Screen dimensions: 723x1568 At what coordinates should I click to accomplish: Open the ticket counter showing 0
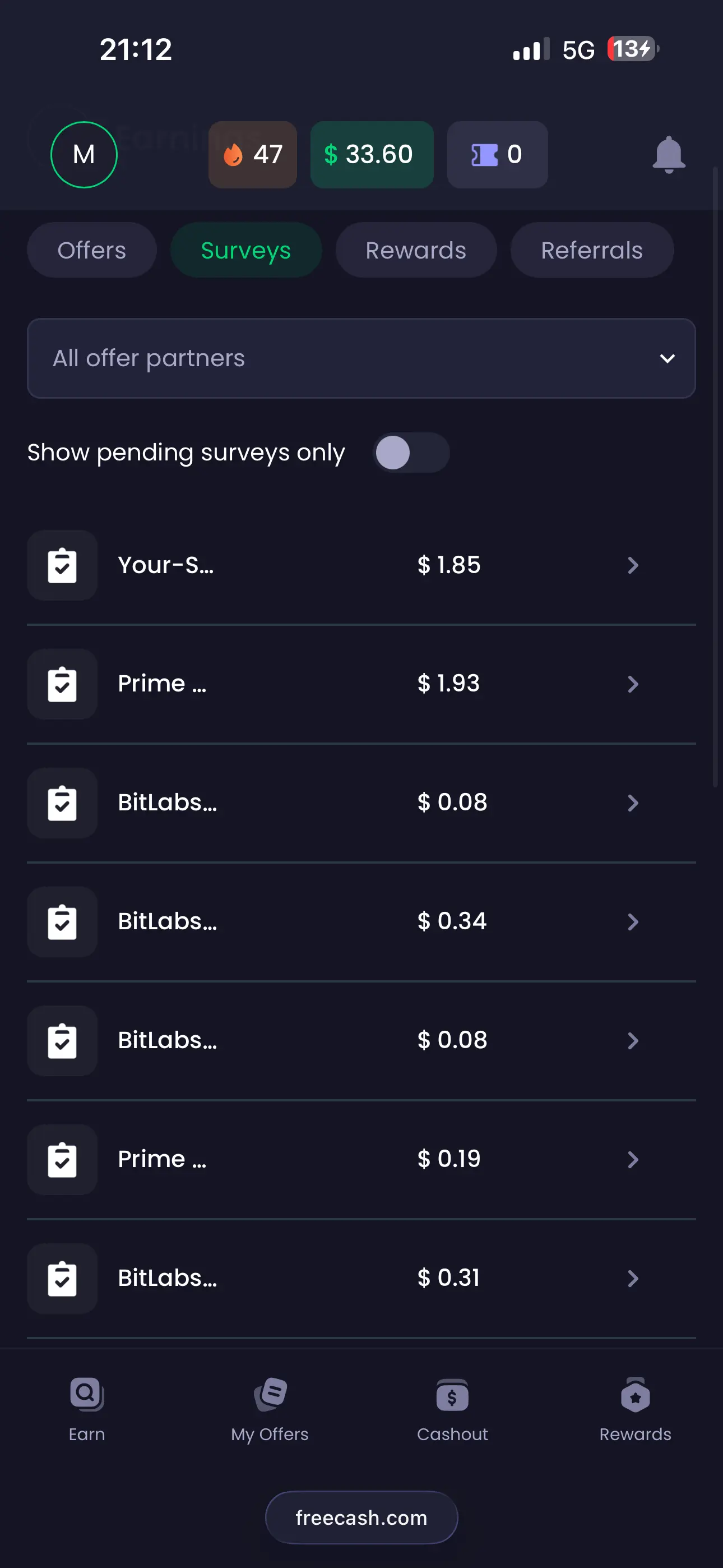(x=497, y=155)
